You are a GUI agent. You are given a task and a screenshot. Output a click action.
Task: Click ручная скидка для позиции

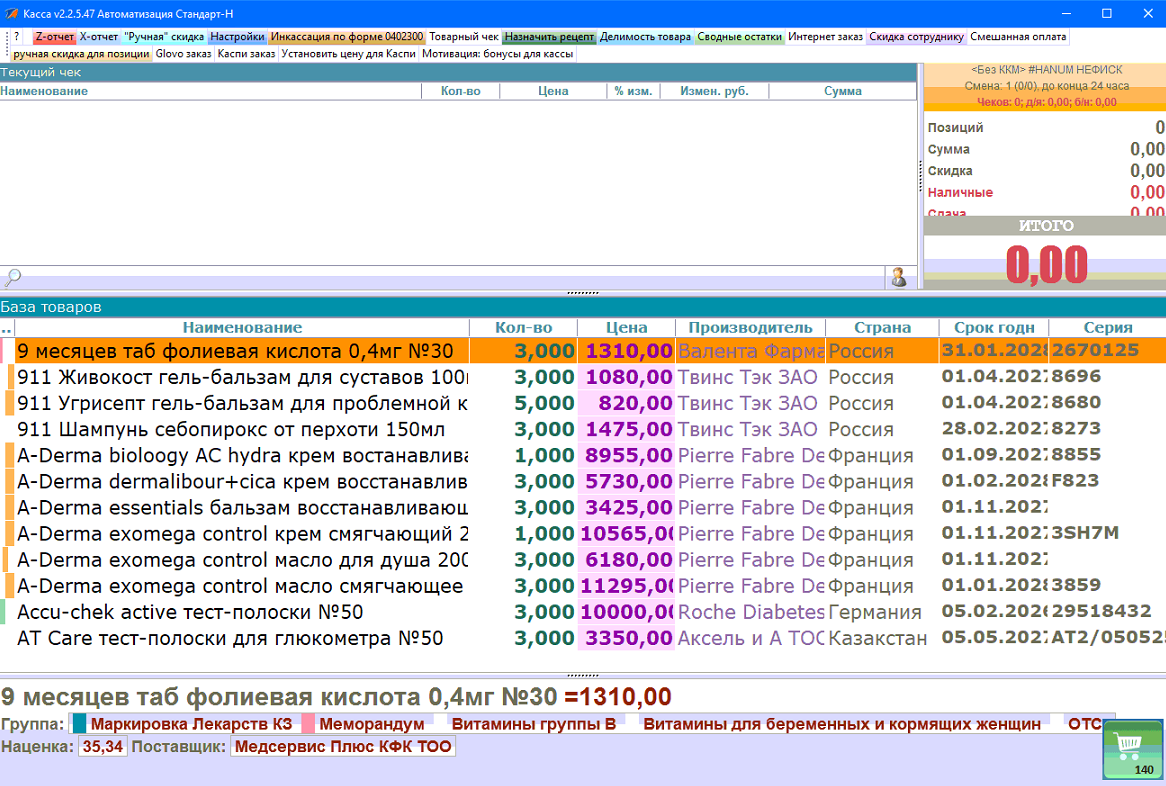click(x=82, y=54)
